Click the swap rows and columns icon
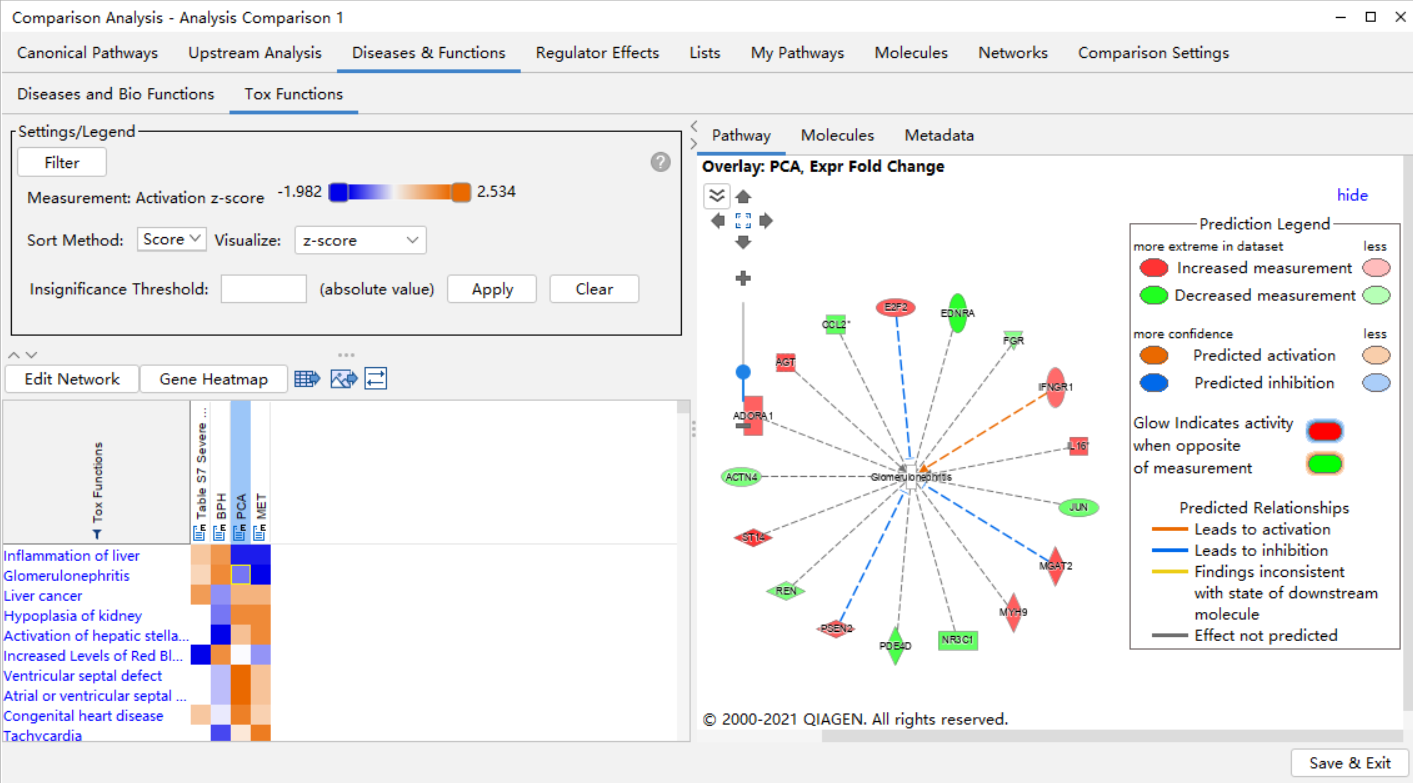1413x783 pixels. click(x=376, y=379)
